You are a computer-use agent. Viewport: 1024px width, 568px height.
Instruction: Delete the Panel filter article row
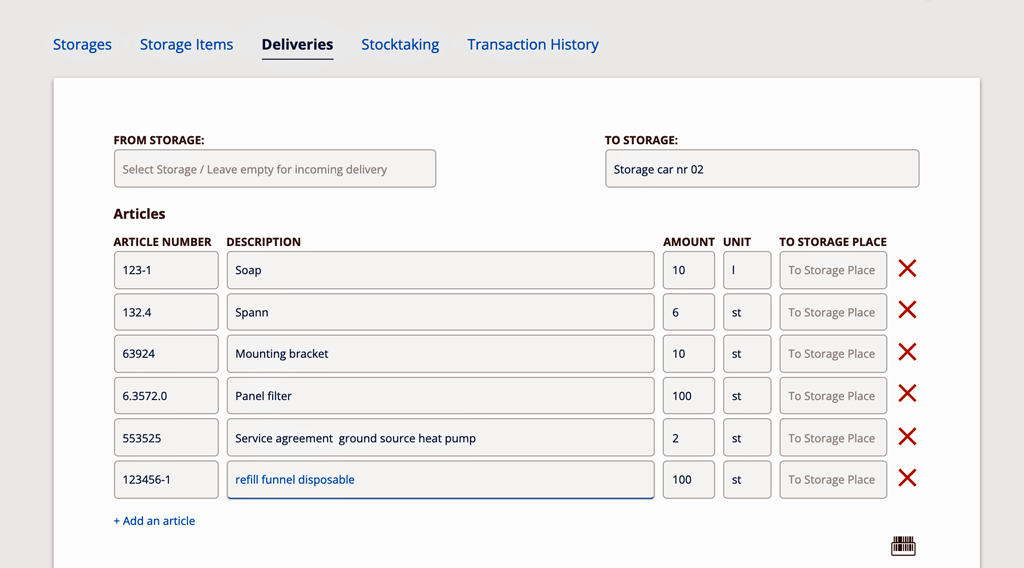pos(907,394)
